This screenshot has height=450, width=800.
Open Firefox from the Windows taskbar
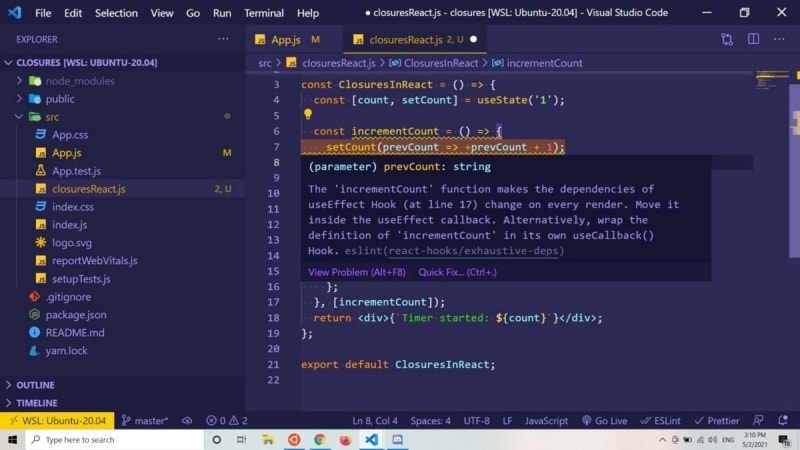coord(346,439)
